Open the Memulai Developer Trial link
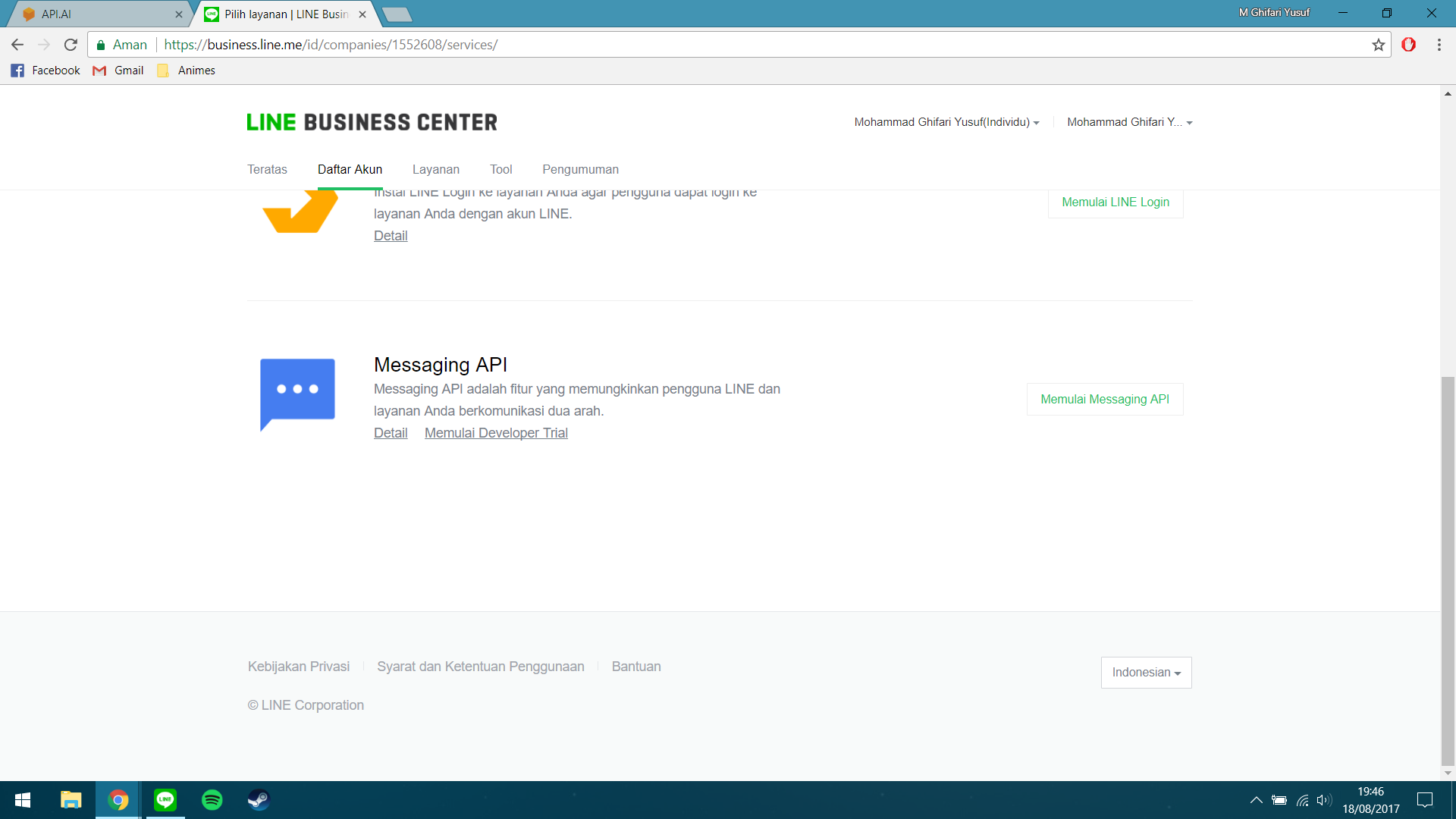Viewport: 1456px width, 819px height. pyautogui.click(x=496, y=433)
